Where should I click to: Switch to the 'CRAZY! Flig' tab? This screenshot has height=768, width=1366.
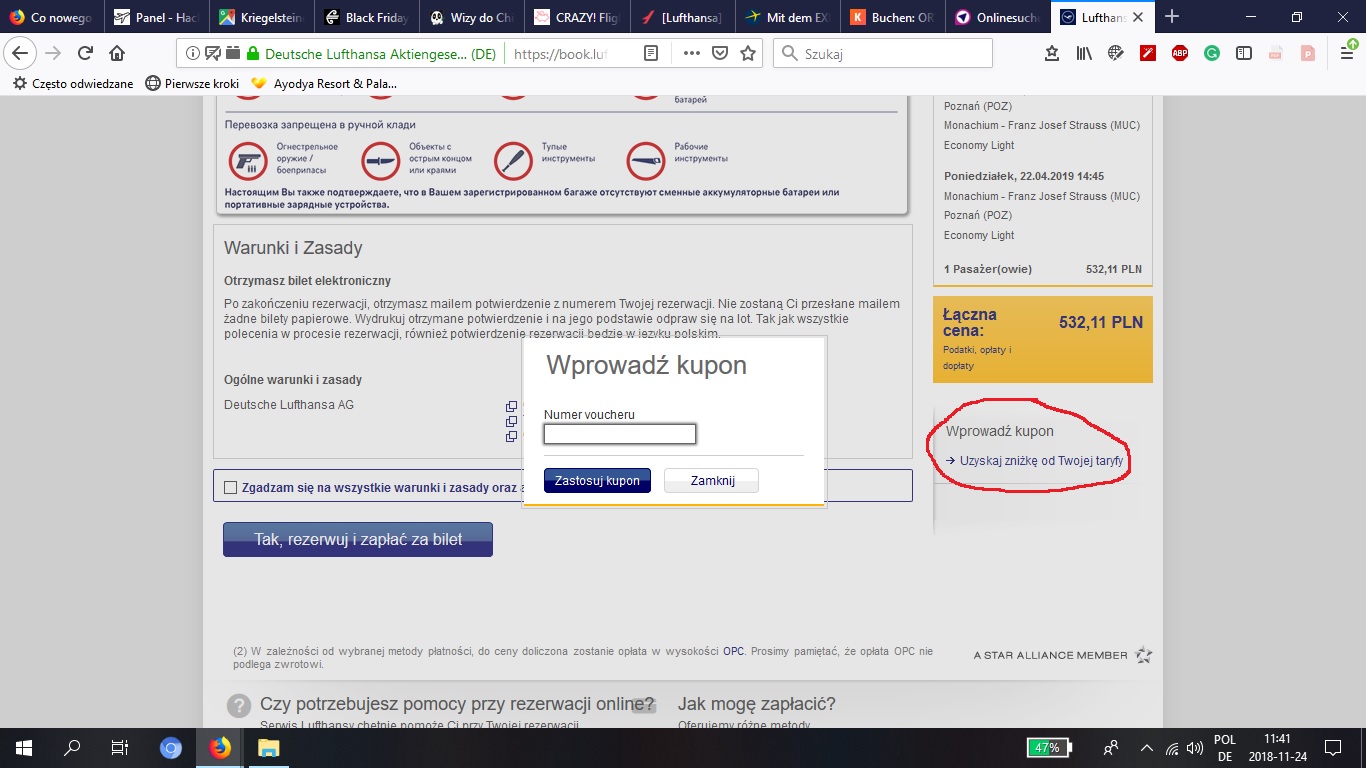(577, 17)
